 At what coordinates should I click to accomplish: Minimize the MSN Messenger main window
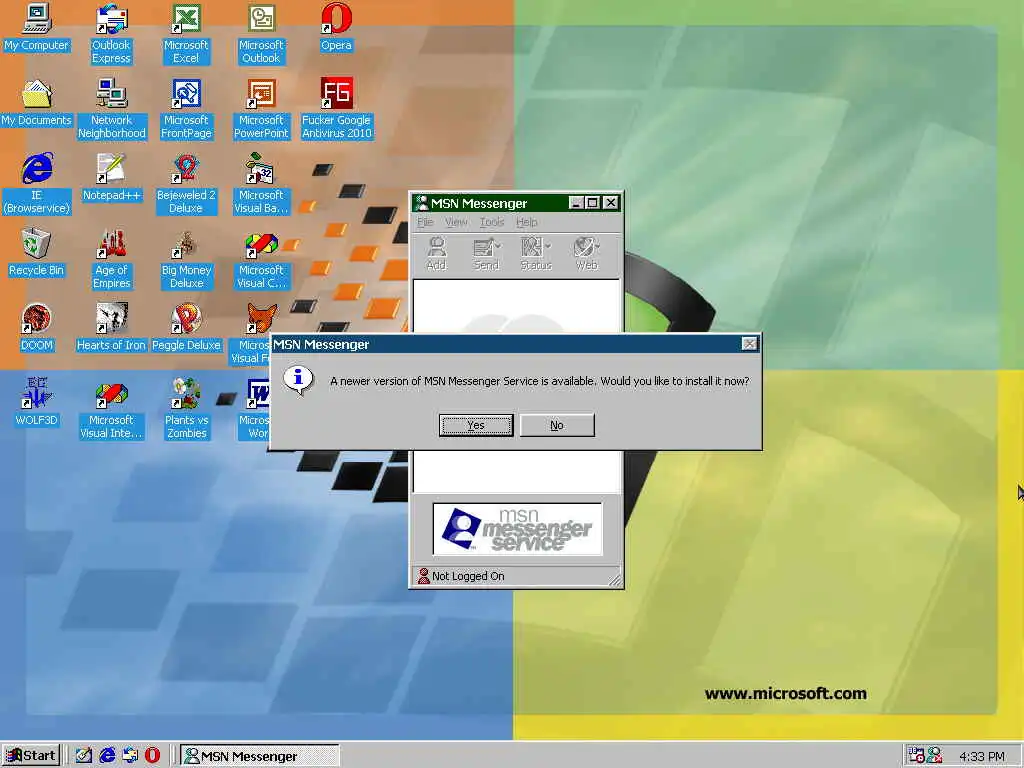[576, 203]
